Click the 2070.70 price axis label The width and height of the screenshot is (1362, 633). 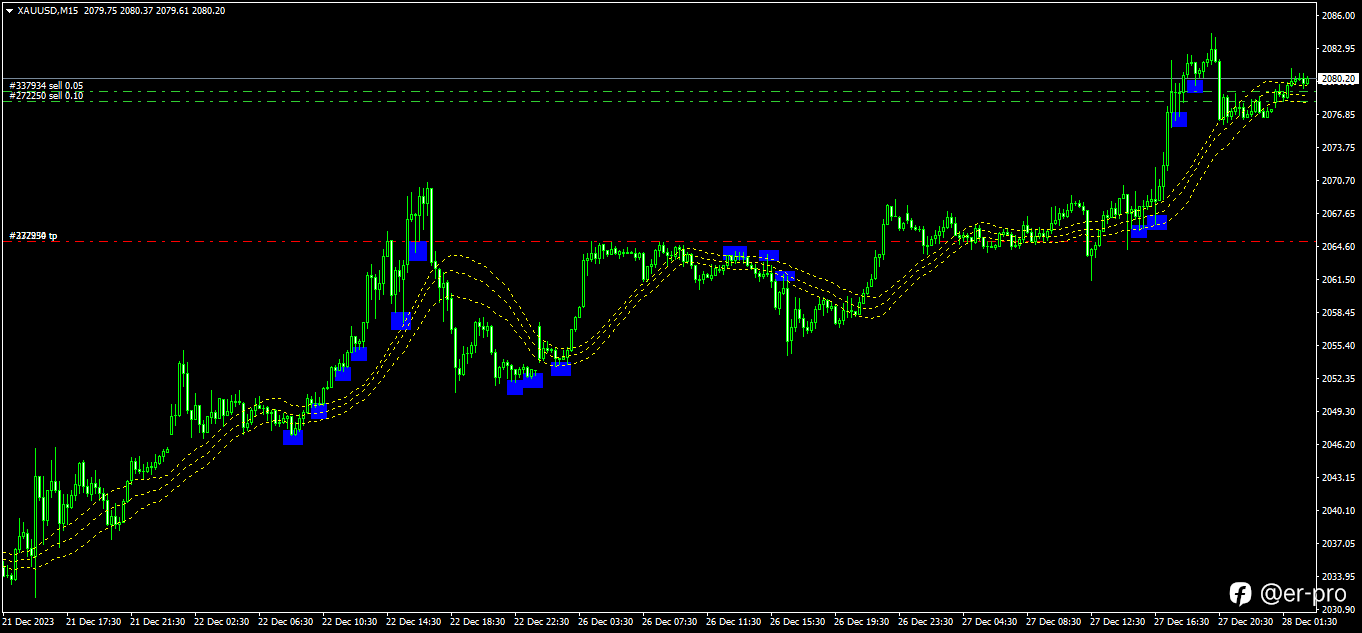click(1337, 180)
